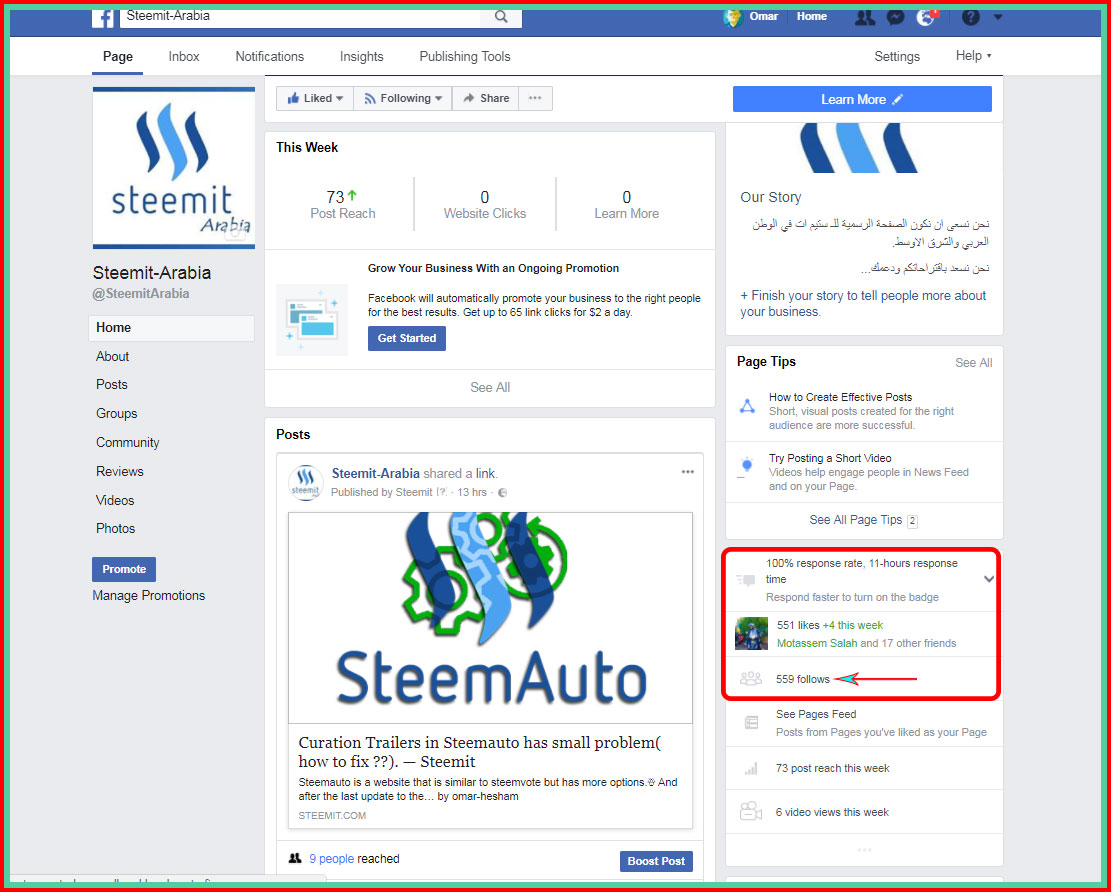Click the 73 Post Reach stat
The image size is (1111, 892).
[x=343, y=204]
